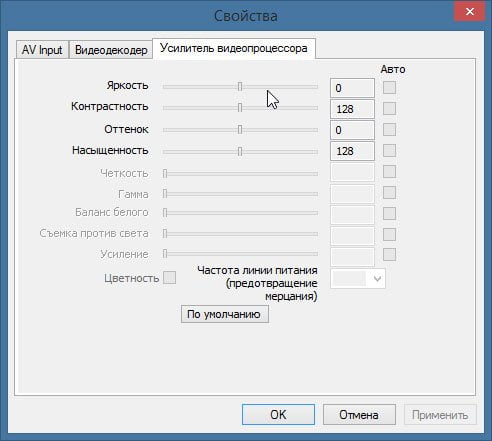The height and width of the screenshot is (441, 492).
Task: Confirm with the OK button
Action: point(278,415)
